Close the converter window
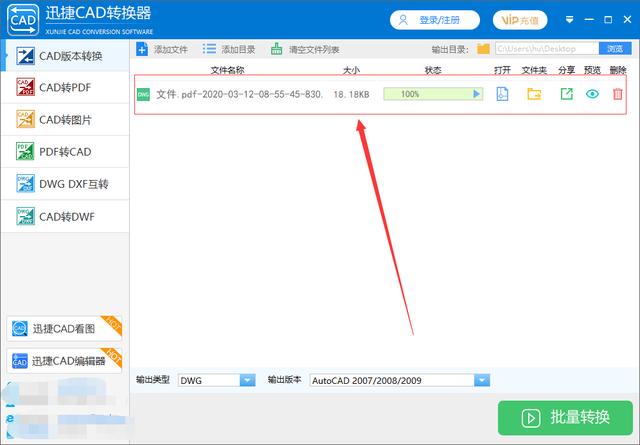 (627, 20)
